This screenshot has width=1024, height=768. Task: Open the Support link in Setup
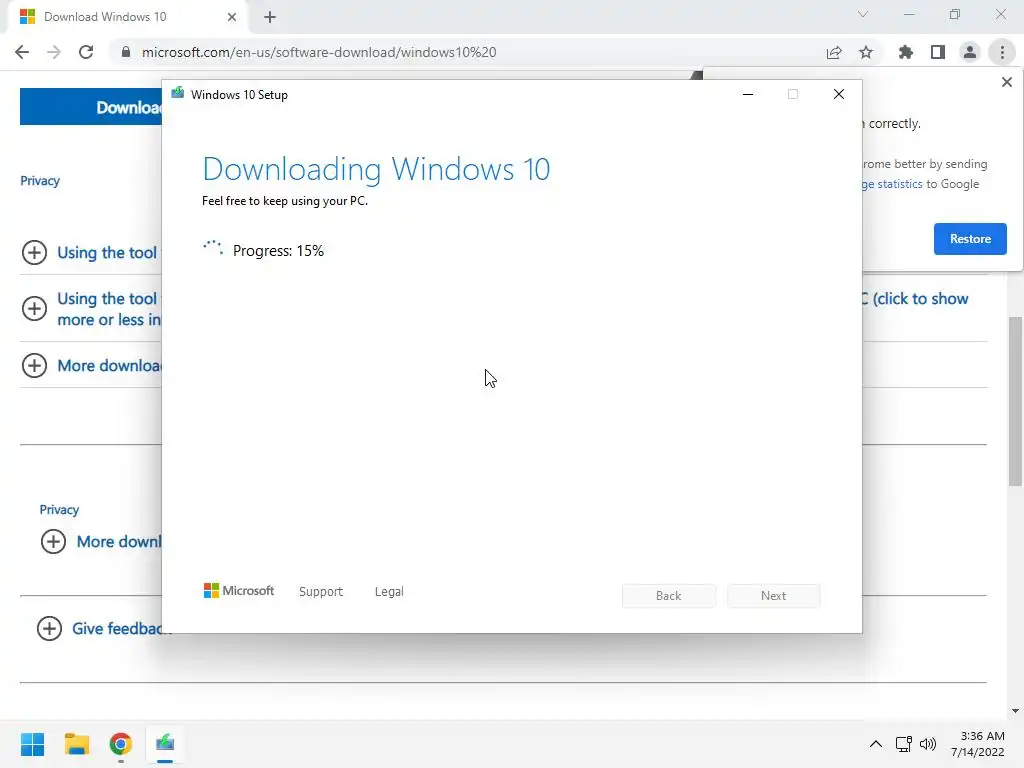click(x=321, y=592)
